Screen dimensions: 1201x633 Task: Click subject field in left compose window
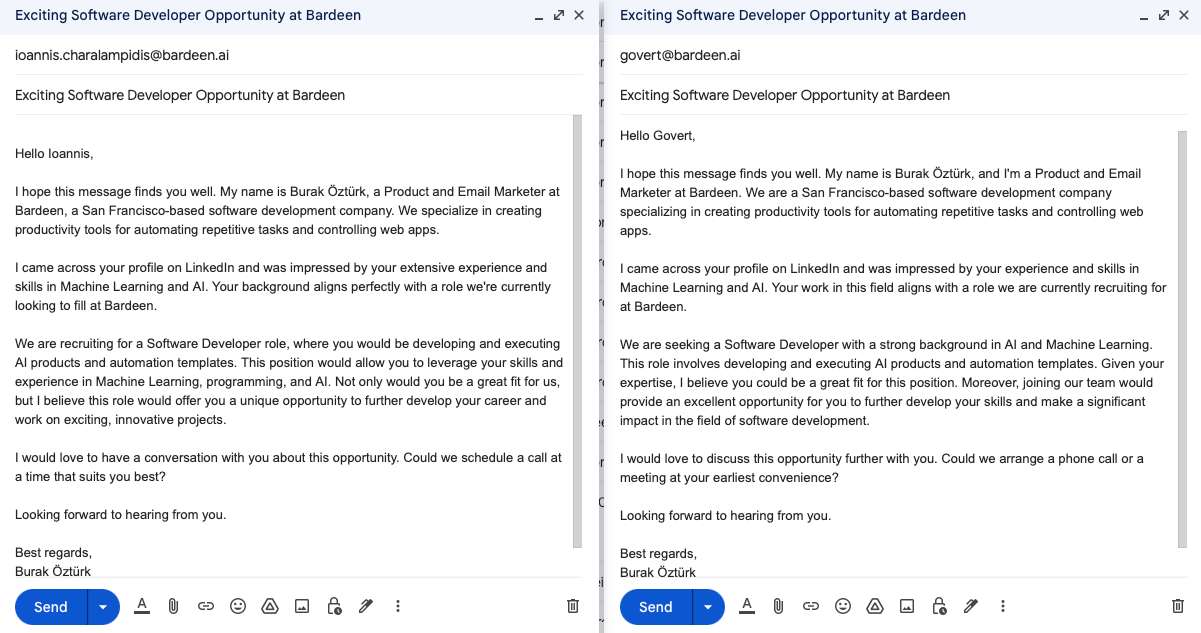pos(298,95)
